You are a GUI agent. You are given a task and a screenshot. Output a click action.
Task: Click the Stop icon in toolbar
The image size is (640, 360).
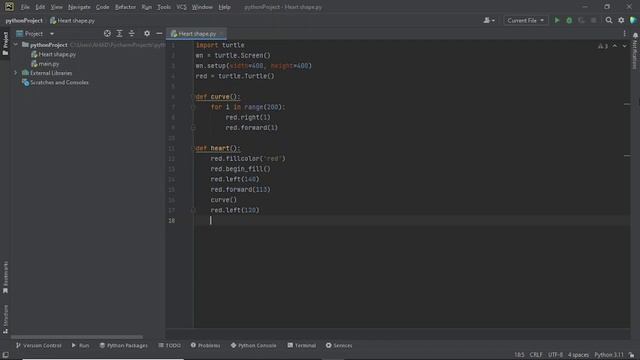[x=593, y=20]
